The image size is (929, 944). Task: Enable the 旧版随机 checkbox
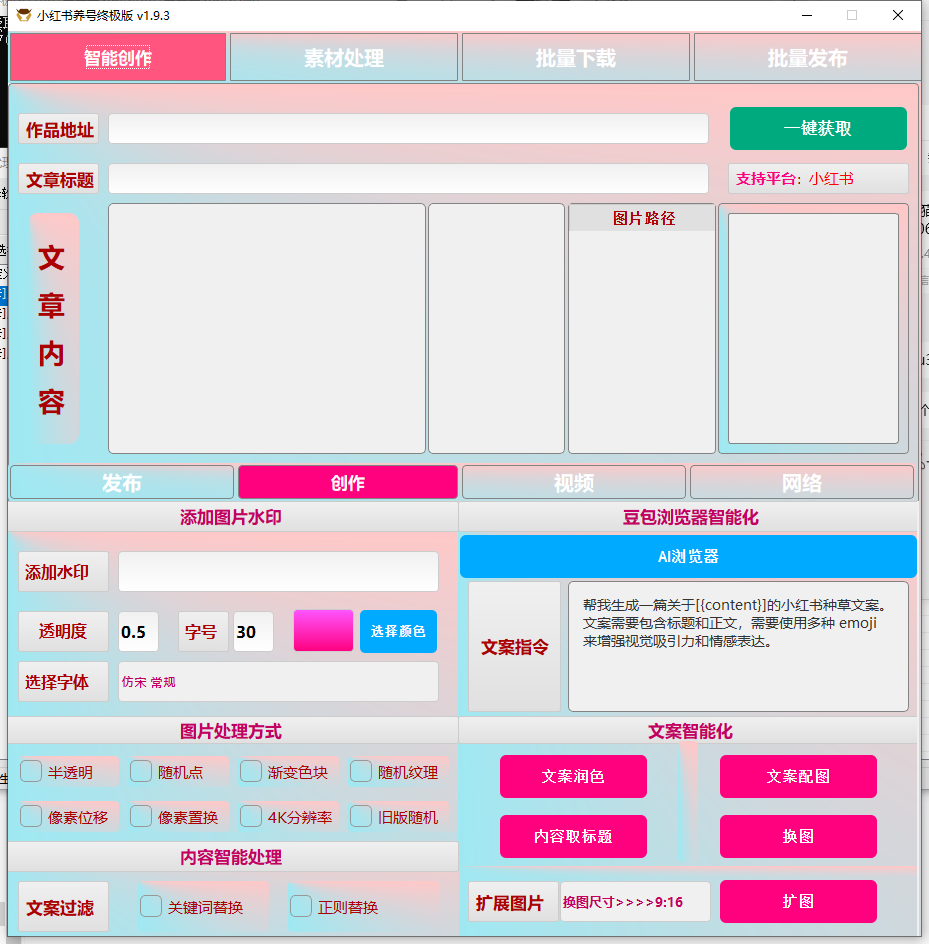pyautogui.click(x=361, y=816)
